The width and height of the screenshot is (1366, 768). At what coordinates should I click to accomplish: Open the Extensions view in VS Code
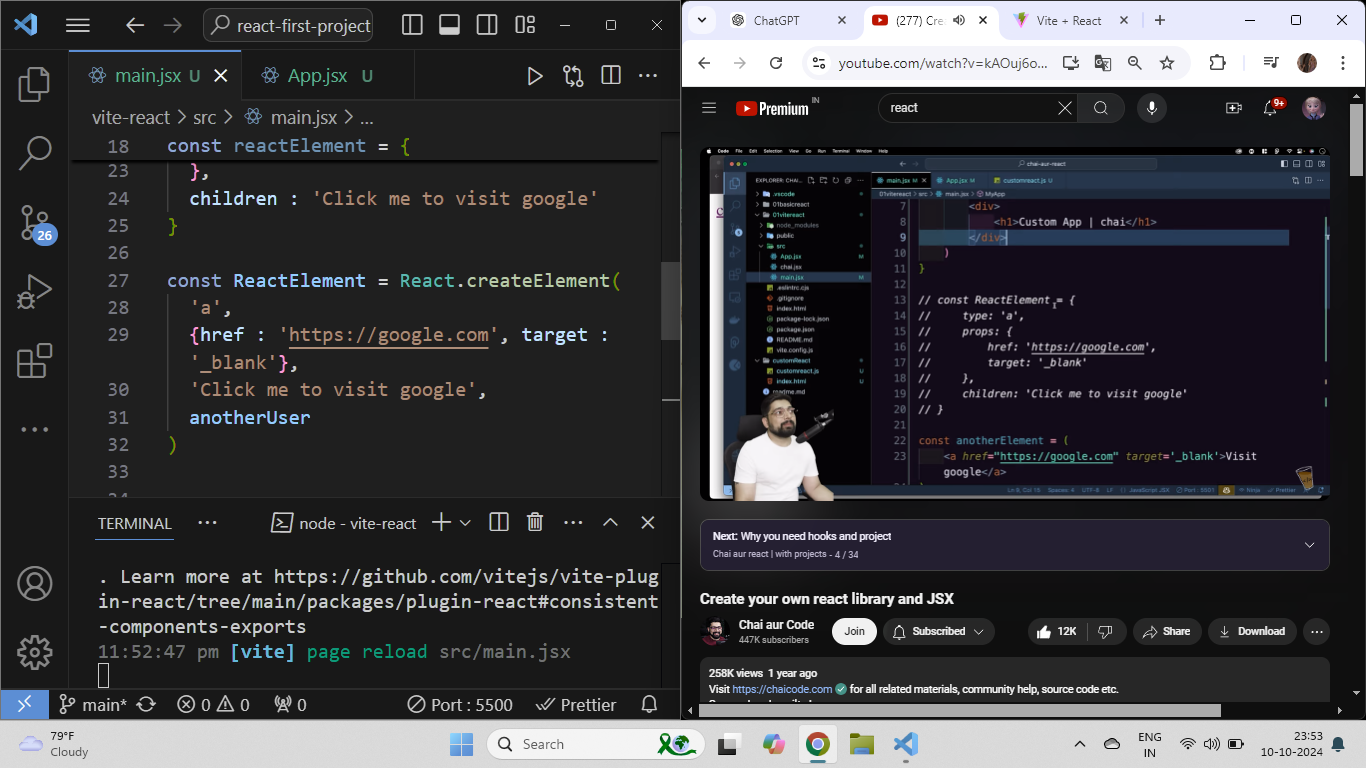coord(35,360)
